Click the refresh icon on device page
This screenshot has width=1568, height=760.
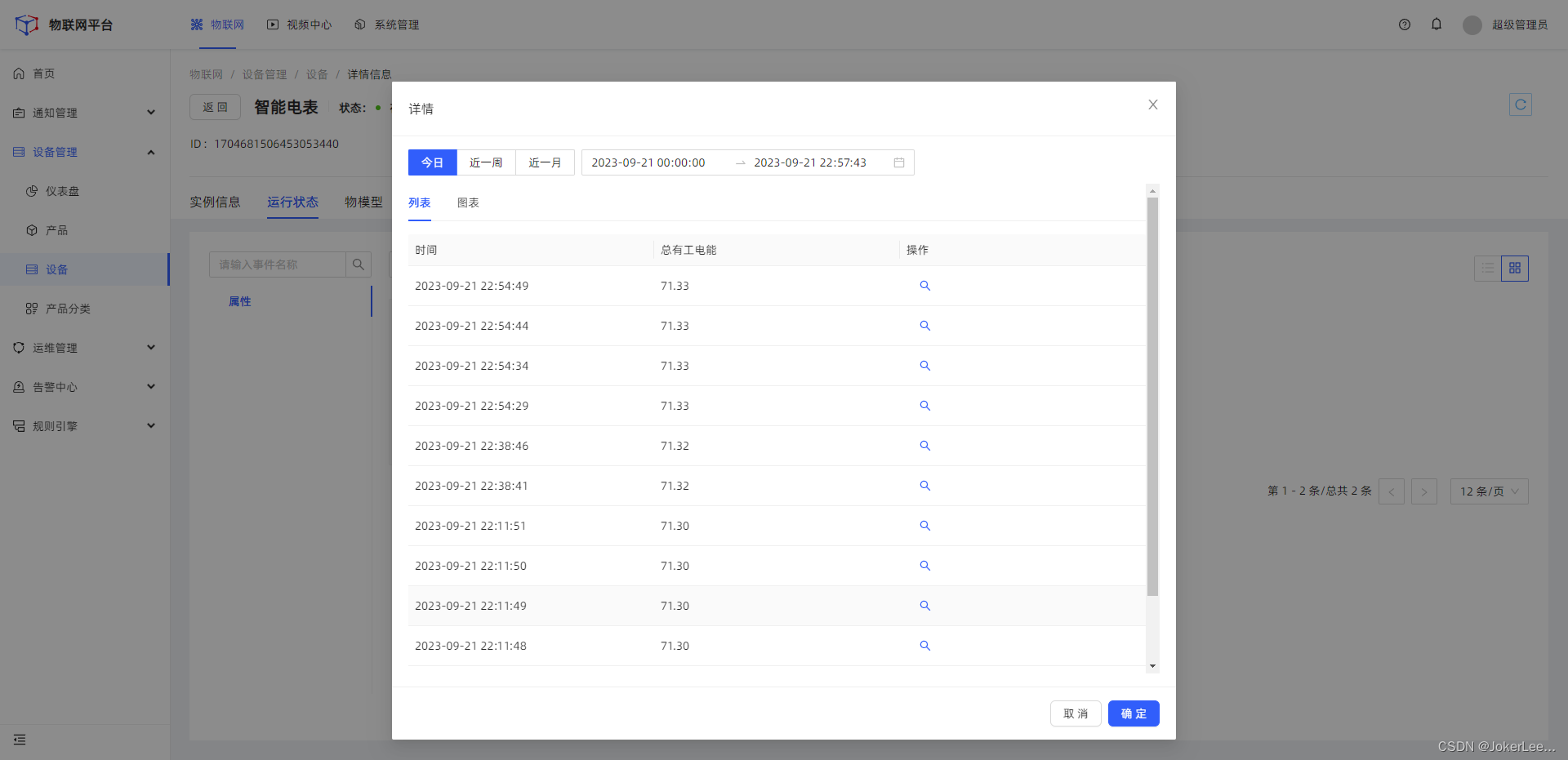pyautogui.click(x=1520, y=104)
